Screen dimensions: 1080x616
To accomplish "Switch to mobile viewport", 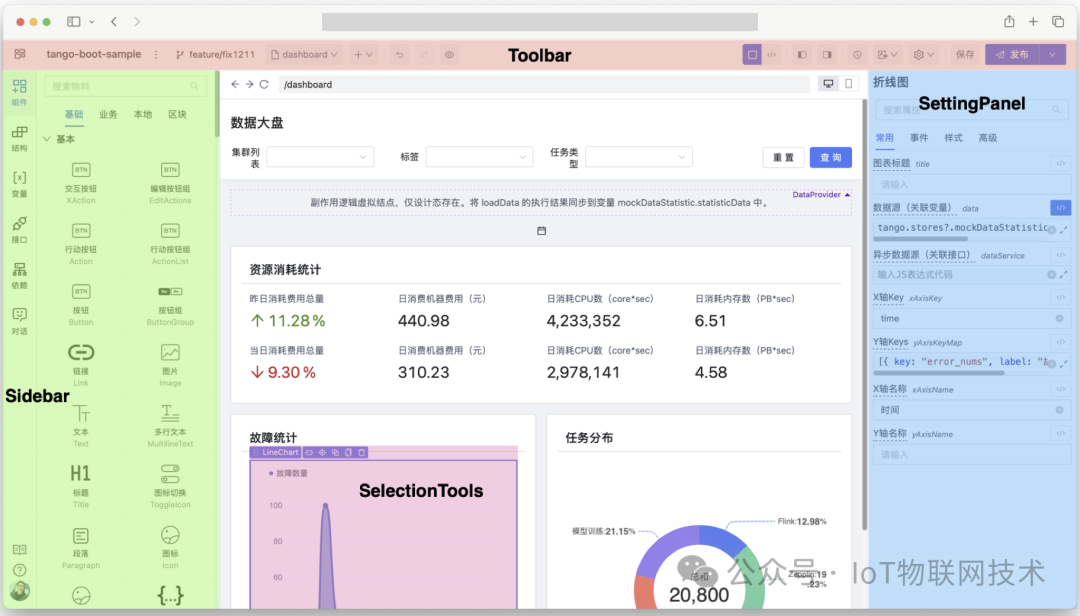I will click(849, 84).
